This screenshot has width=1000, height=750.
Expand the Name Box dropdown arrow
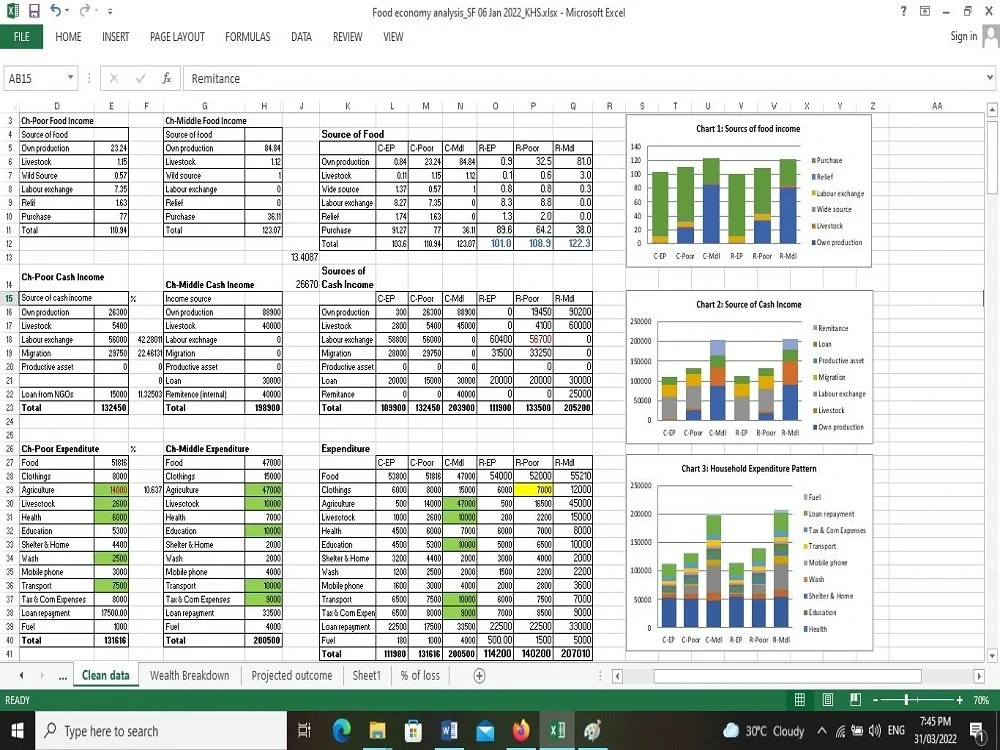click(71, 78)
